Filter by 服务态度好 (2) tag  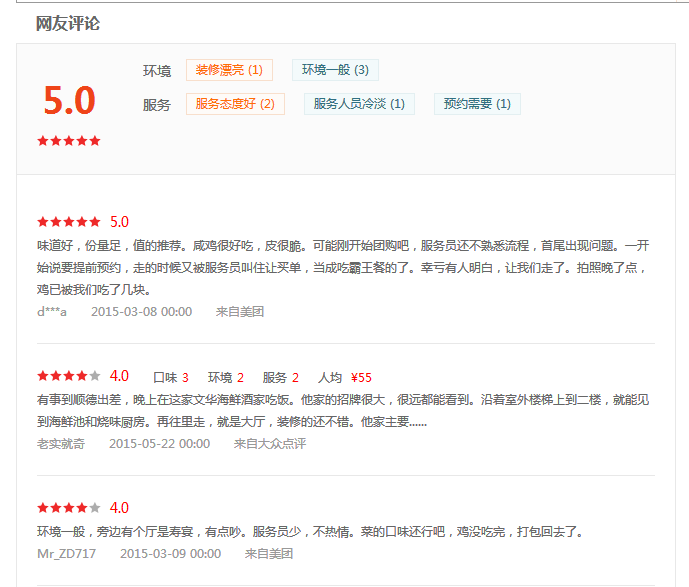click(x=235, y=104)
